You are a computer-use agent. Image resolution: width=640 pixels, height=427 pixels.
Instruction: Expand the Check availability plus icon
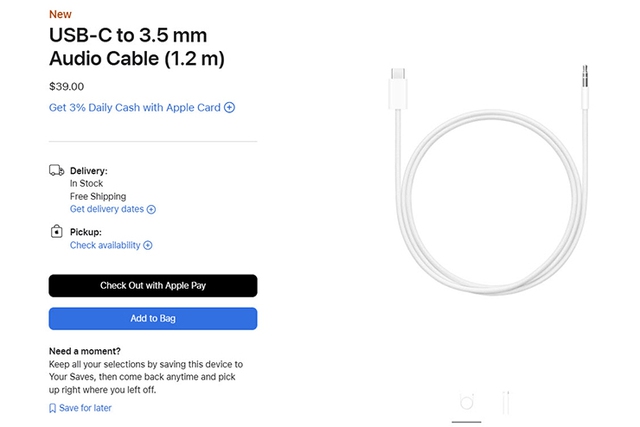tap(148, 245)
